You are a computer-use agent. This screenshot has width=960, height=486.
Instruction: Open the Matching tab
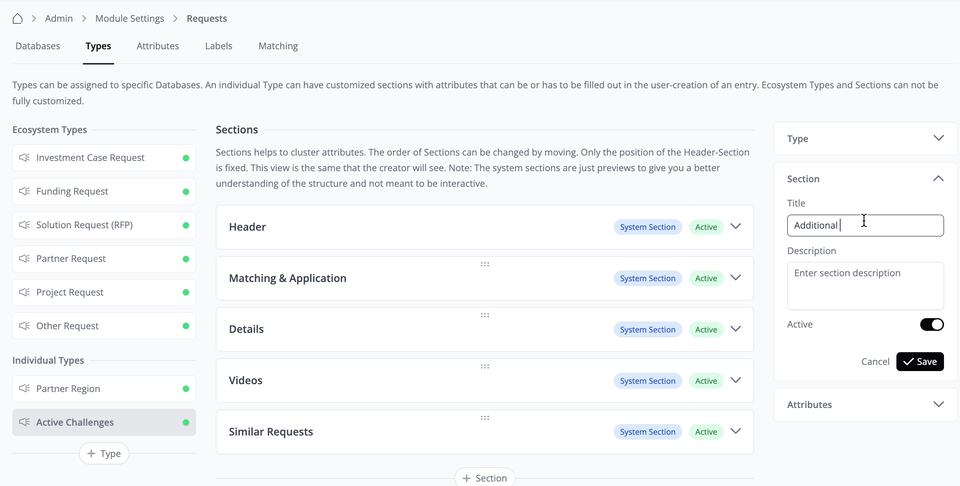pyautogui.click(x=278, y=46)
